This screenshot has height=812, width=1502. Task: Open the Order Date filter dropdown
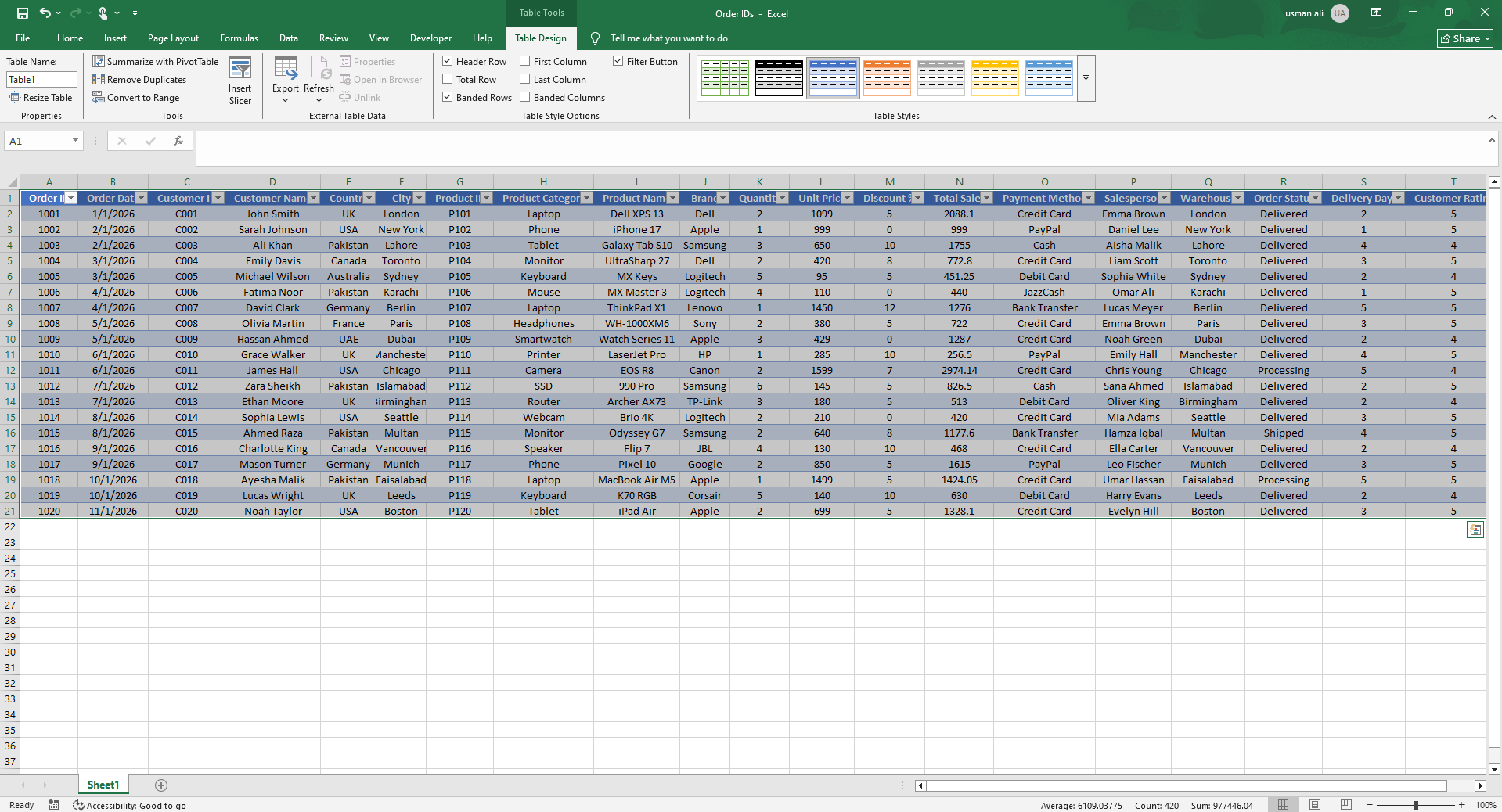[x=141, y=198]
